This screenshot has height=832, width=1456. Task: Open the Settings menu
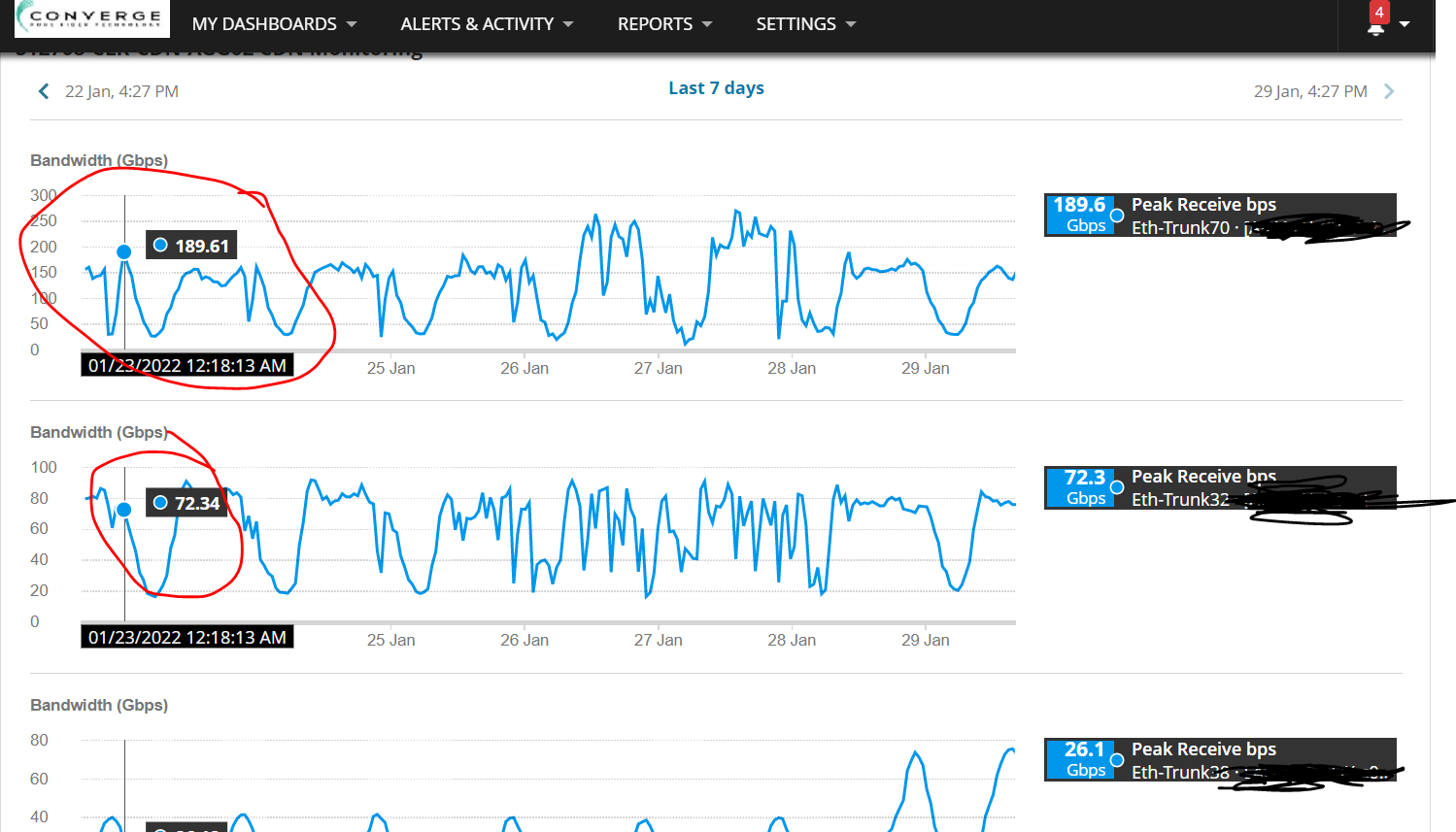(x=806, y=24)
